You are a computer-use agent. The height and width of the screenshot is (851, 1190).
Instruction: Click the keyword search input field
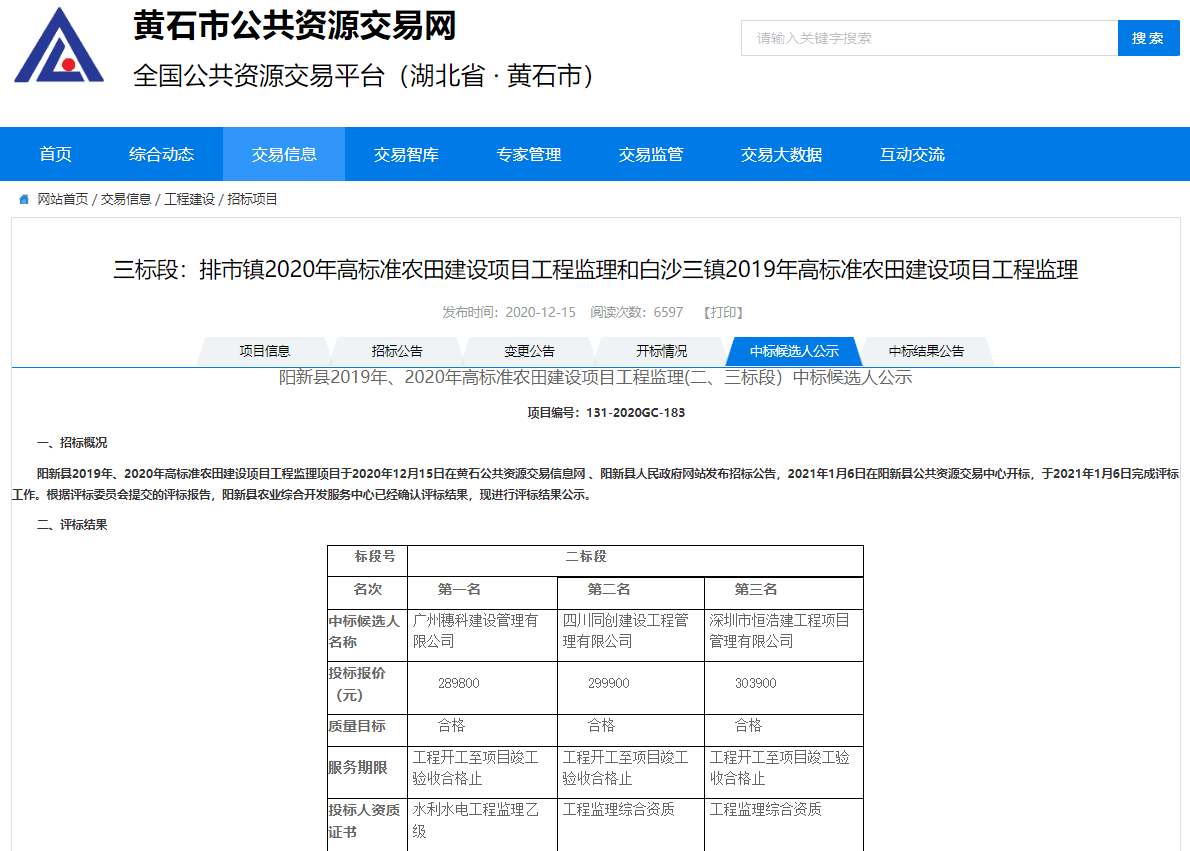[929, 38]
